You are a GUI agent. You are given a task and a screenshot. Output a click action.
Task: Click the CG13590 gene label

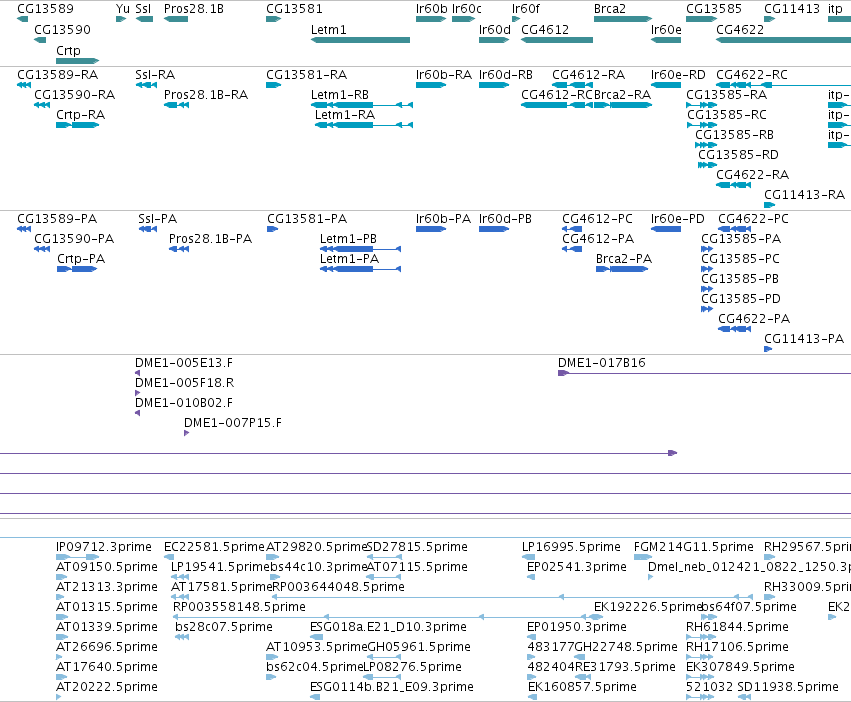pyautogui.click(x=62, y=30)
